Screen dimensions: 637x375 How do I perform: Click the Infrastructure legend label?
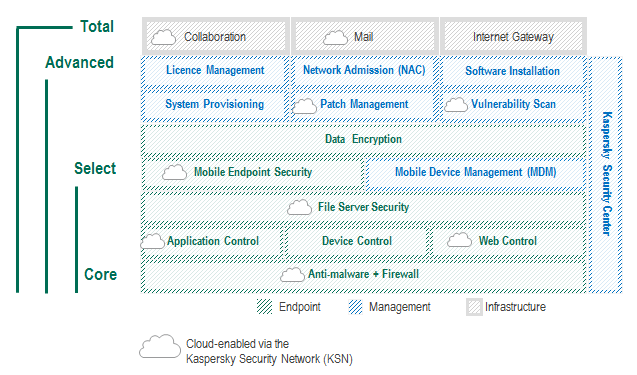(515, 307)
